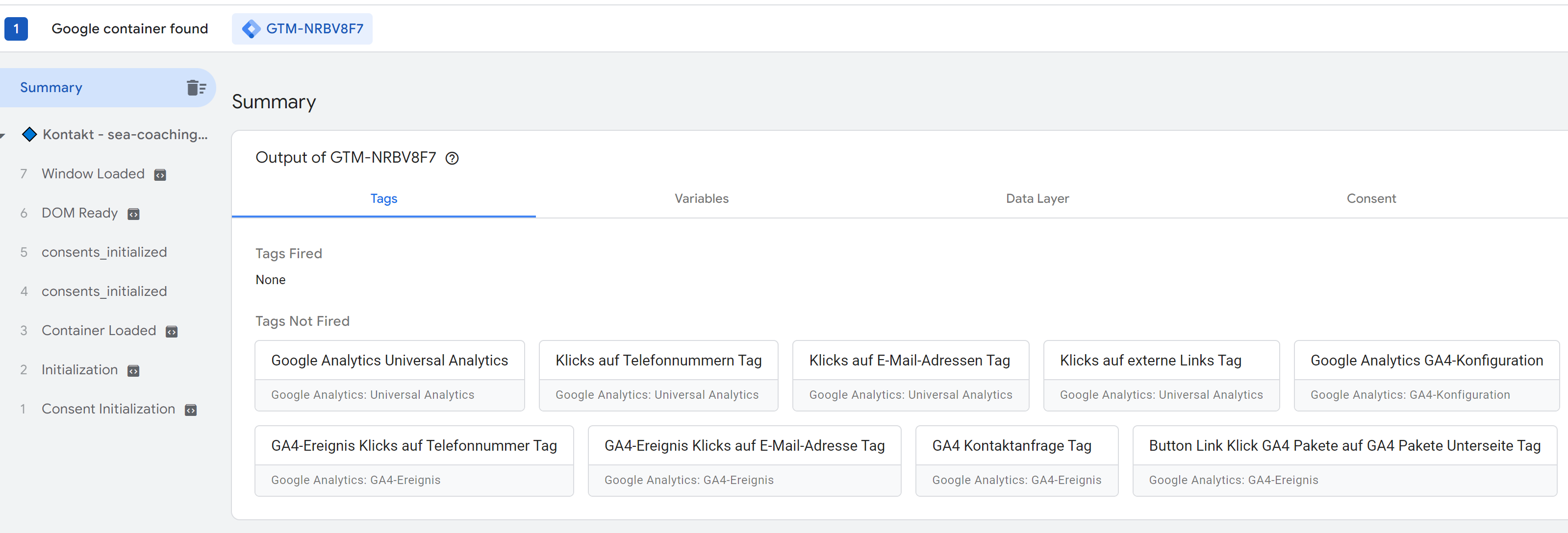Click the 'Google container found' text
The image size is (1568, 533).
click(x=129, y=28)
